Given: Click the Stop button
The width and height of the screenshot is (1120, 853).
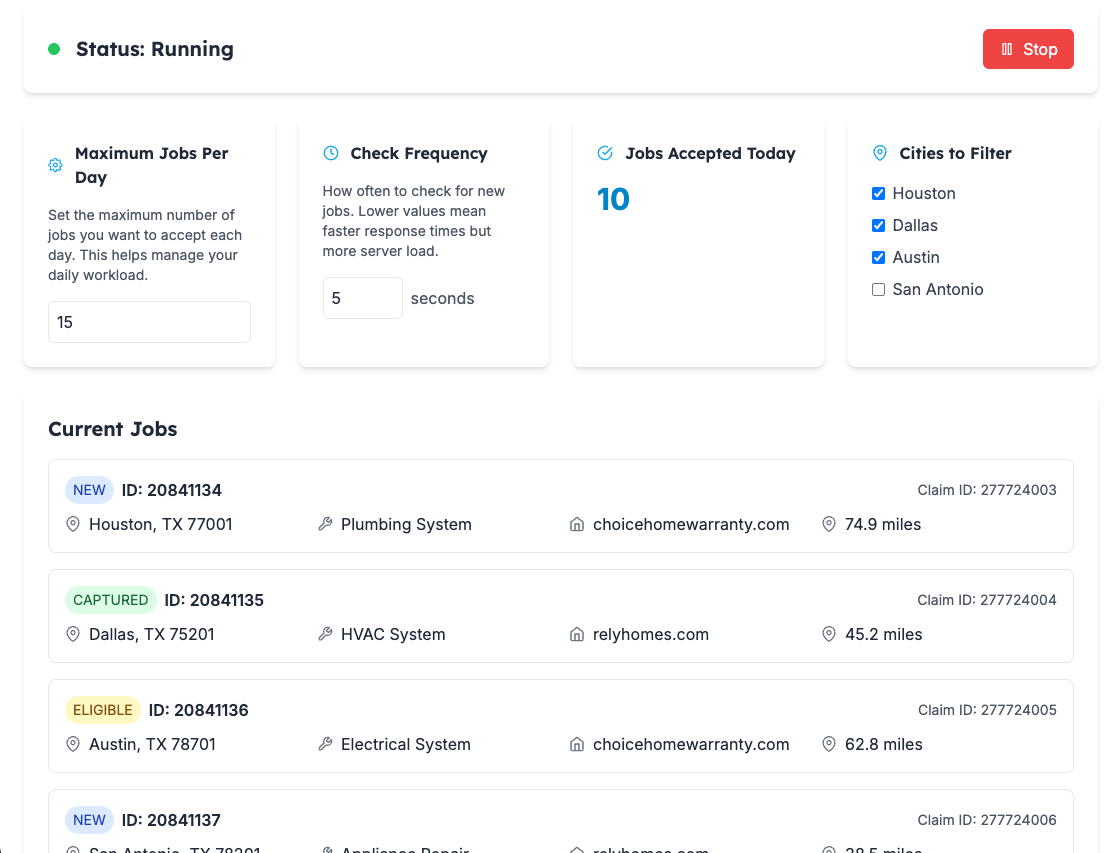Looking at the screenshot, I should point(1028,49).
